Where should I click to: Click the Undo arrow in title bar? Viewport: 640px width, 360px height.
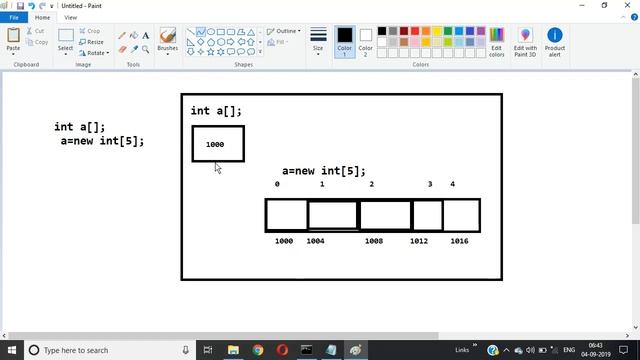pyautogui.click(x=31, y=6)
